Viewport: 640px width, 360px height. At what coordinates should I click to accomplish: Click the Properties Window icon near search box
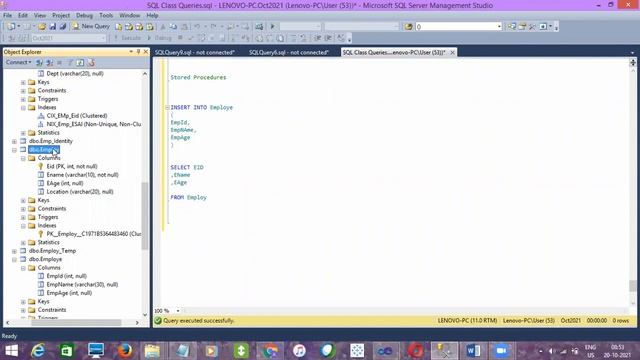pyautogui.click(x=522, y=27)
